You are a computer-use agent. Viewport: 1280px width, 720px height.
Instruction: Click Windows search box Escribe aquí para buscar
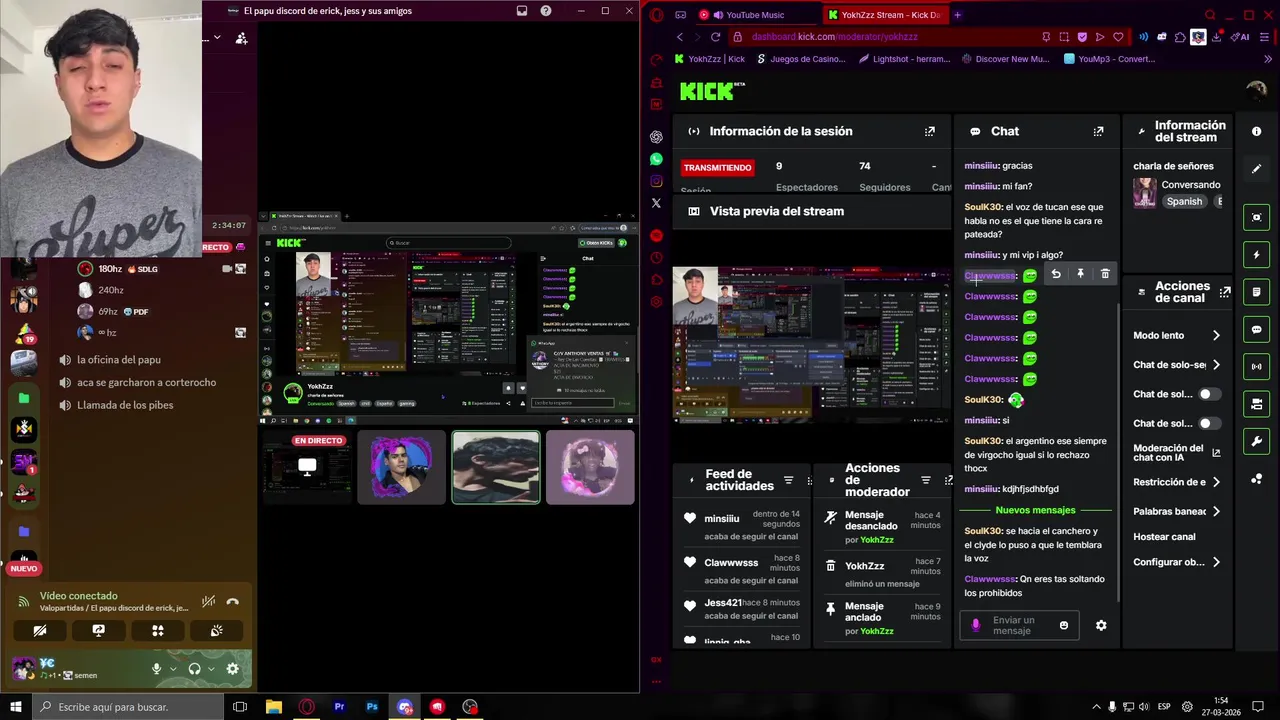click(127, 707)
